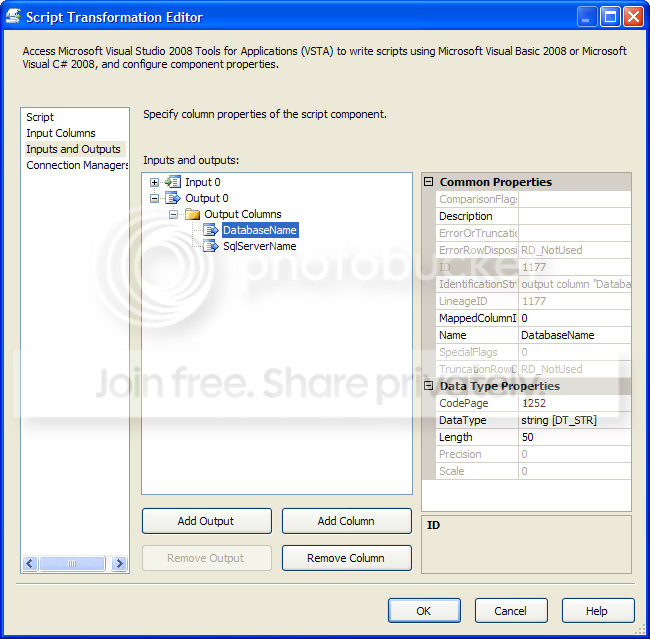Collapse the Output 0 tree node

coord(154,198)
